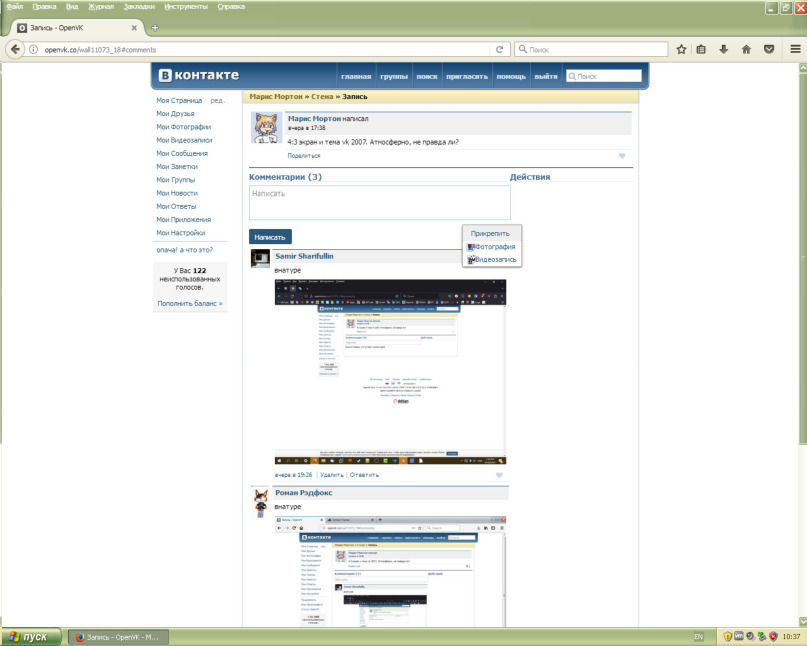The image size is (807, 646).
Task: Open 'группы' in the site header
Action: point(394,76)
